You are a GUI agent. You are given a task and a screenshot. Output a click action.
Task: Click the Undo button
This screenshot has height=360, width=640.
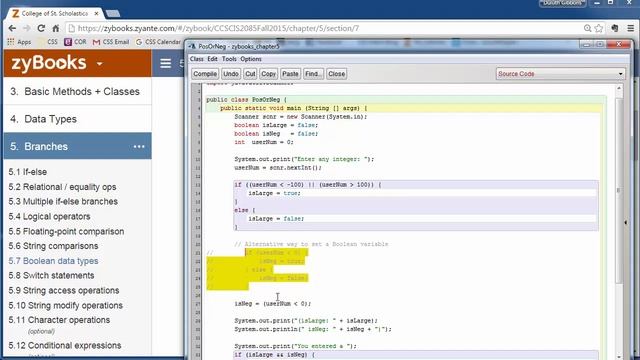point(231,74)
